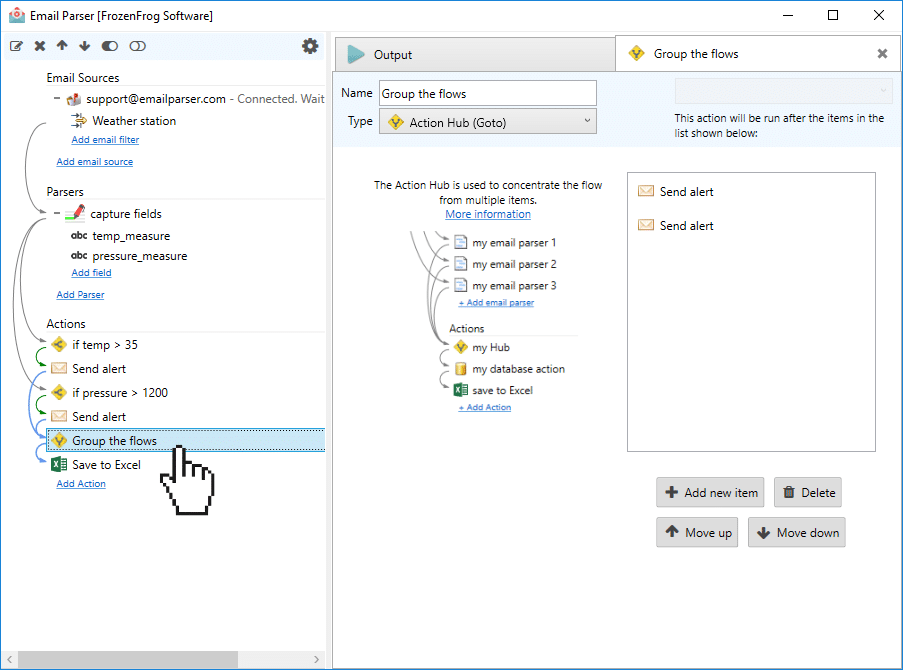Viewport: 903px width, 670px height.
Task: Click the condition icon for if pressure > 1200
Action: (x=59, y=393)
